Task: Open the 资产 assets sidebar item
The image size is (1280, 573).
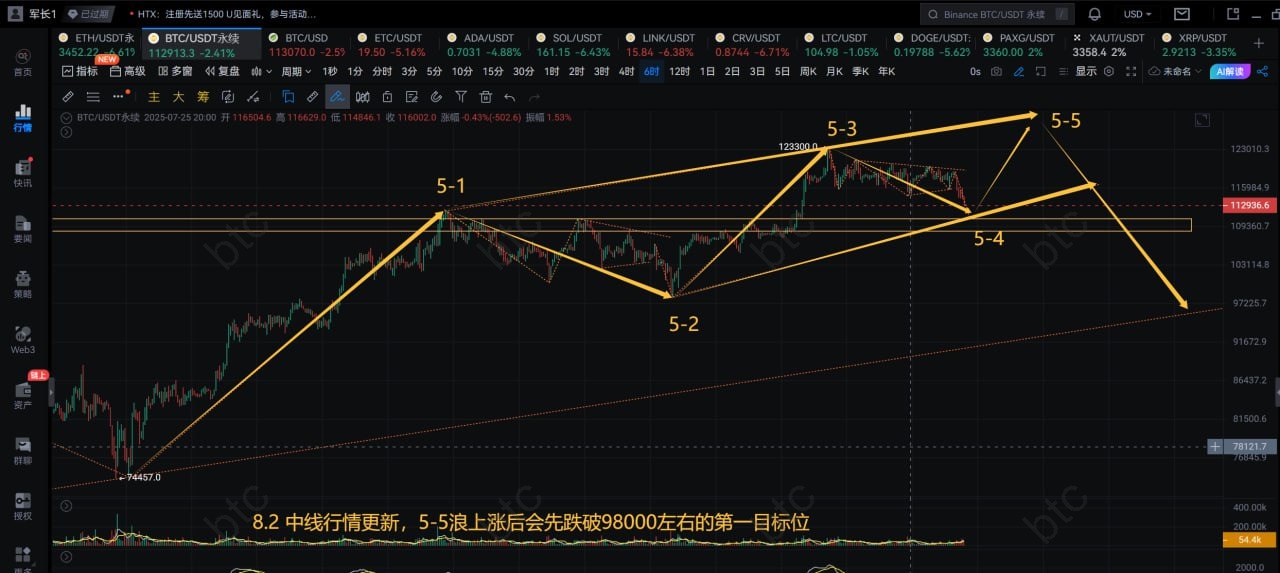Action: (22, 394)
